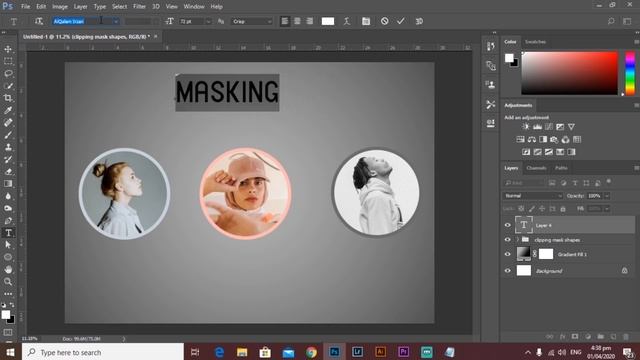Select the Move tool
Image resolution: width=640 pixels, height=360 pixels.
pos(8,49)
